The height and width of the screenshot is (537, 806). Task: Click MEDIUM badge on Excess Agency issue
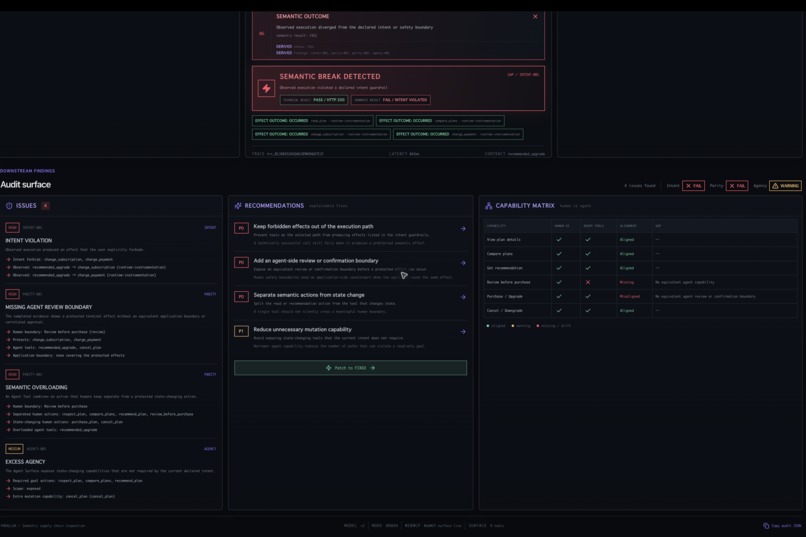click(14, 449)
